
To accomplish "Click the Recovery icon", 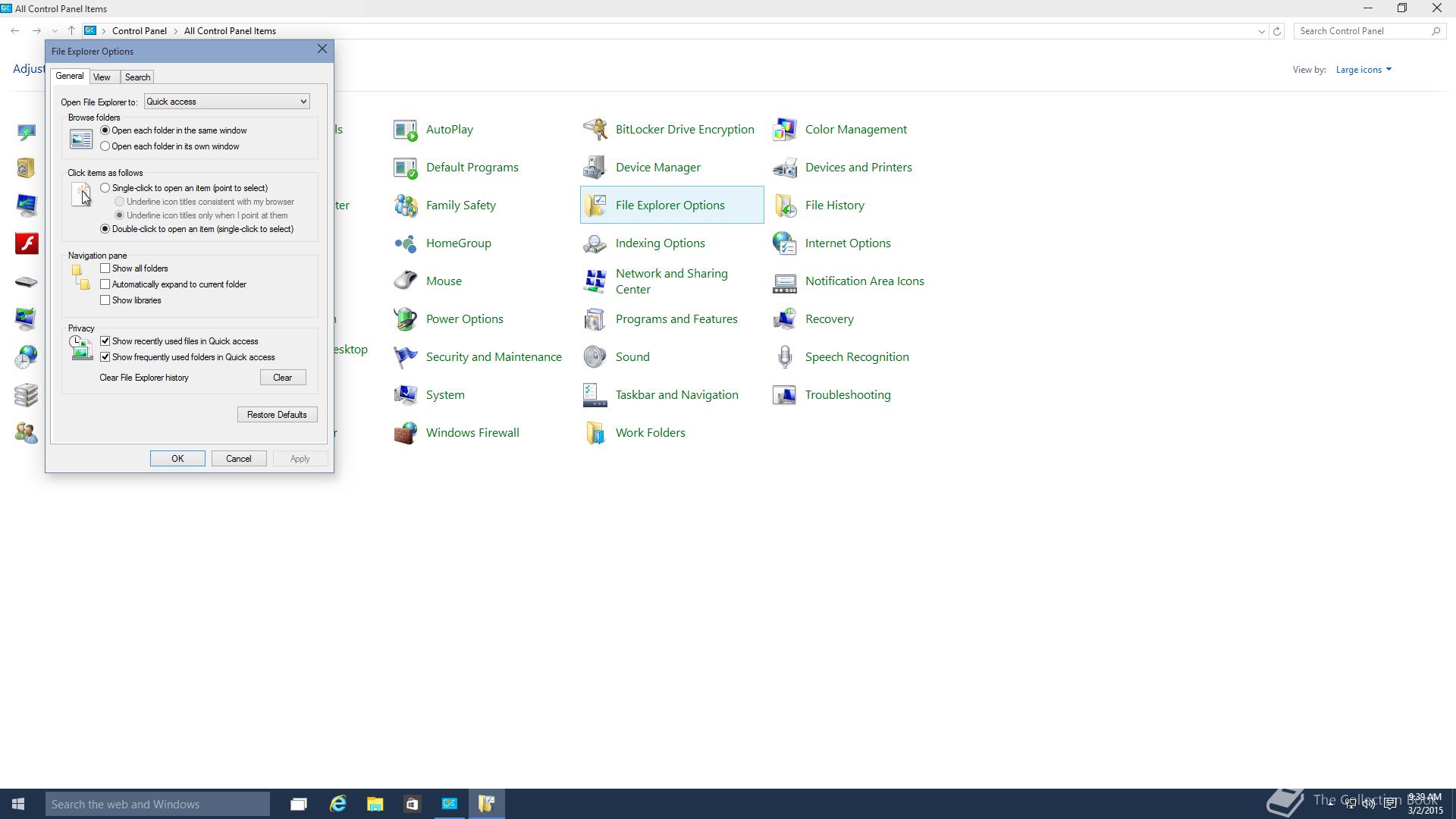I will coord(785,319).
